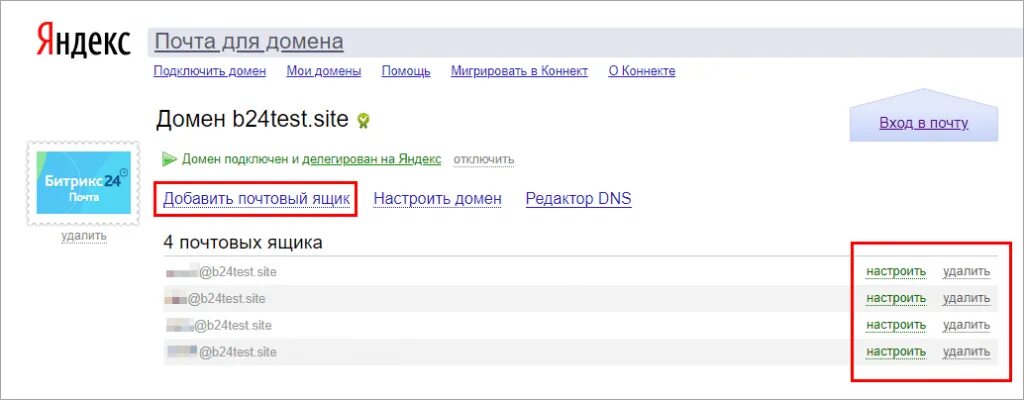The height and width of the screenshot is (400, 1024).
Task: Click the Вход в почту link
Action: (x=923, y=123)
